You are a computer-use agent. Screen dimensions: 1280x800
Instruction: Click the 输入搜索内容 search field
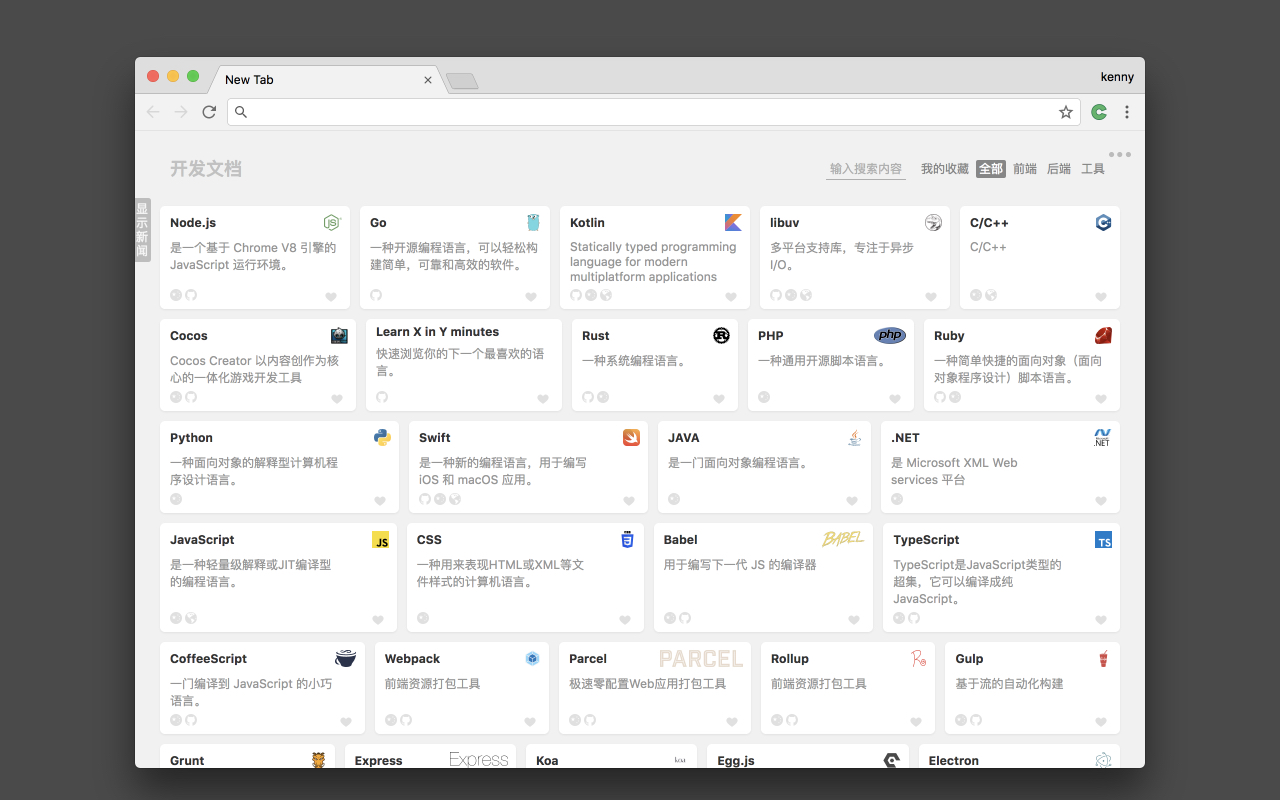pos(866,169)
